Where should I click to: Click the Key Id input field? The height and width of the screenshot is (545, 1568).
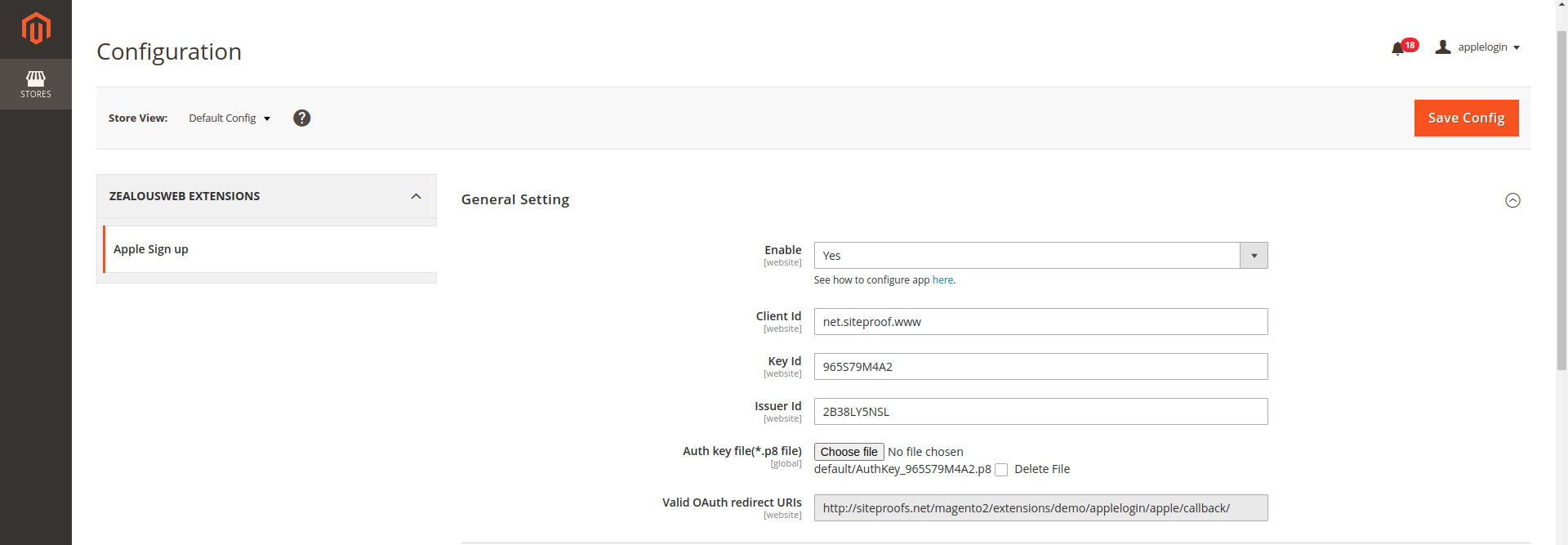tap(1040, 367)
